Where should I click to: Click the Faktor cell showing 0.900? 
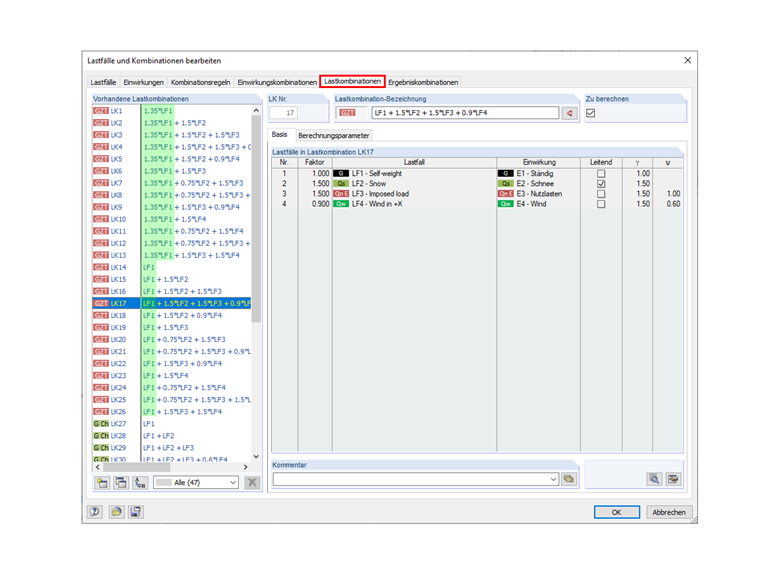point(315,204)
